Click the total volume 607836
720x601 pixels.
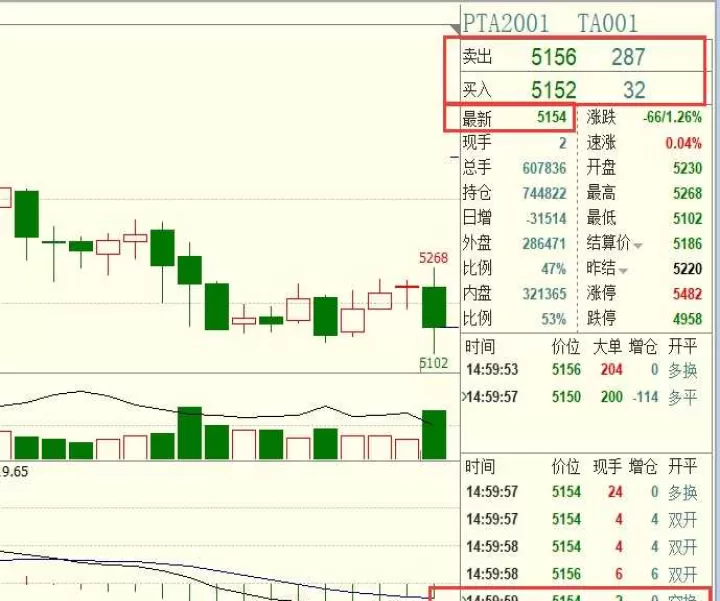[544, 169]
